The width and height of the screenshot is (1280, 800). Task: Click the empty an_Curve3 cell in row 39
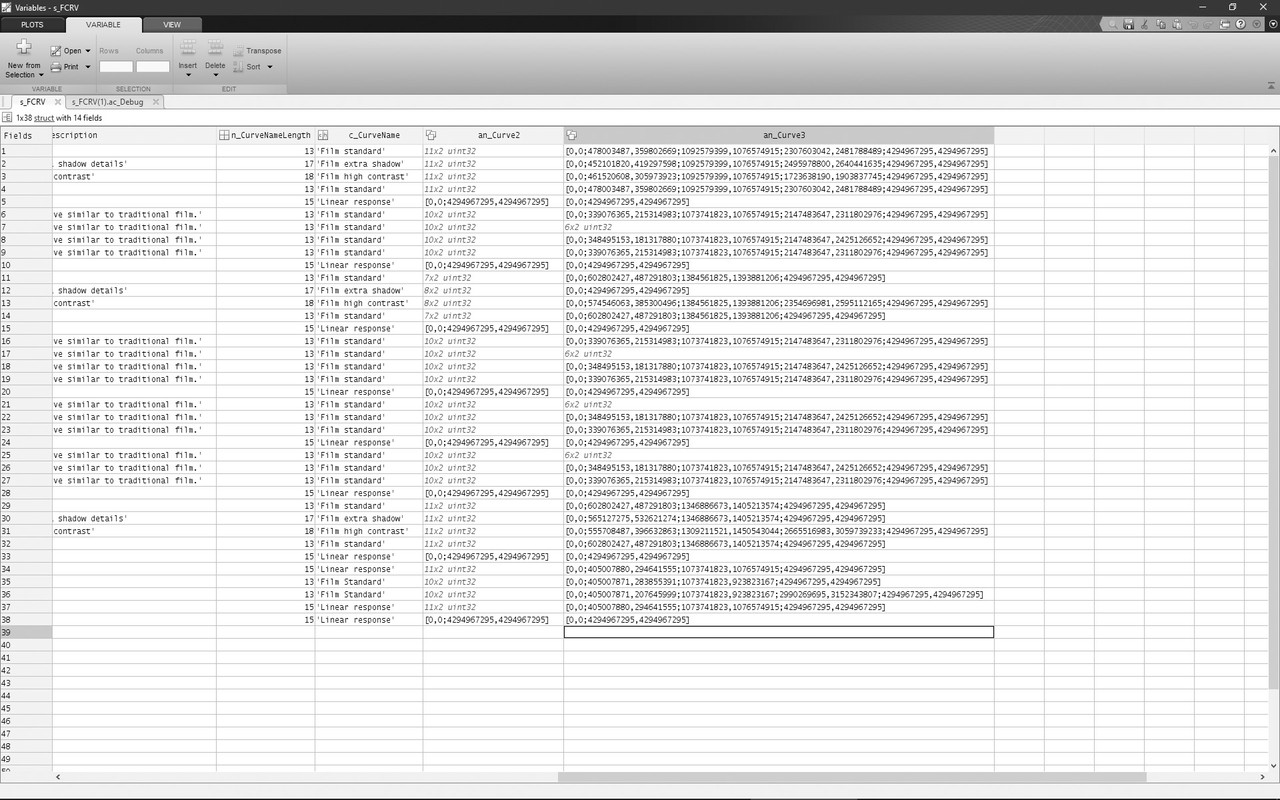click(x=779, y=632)
